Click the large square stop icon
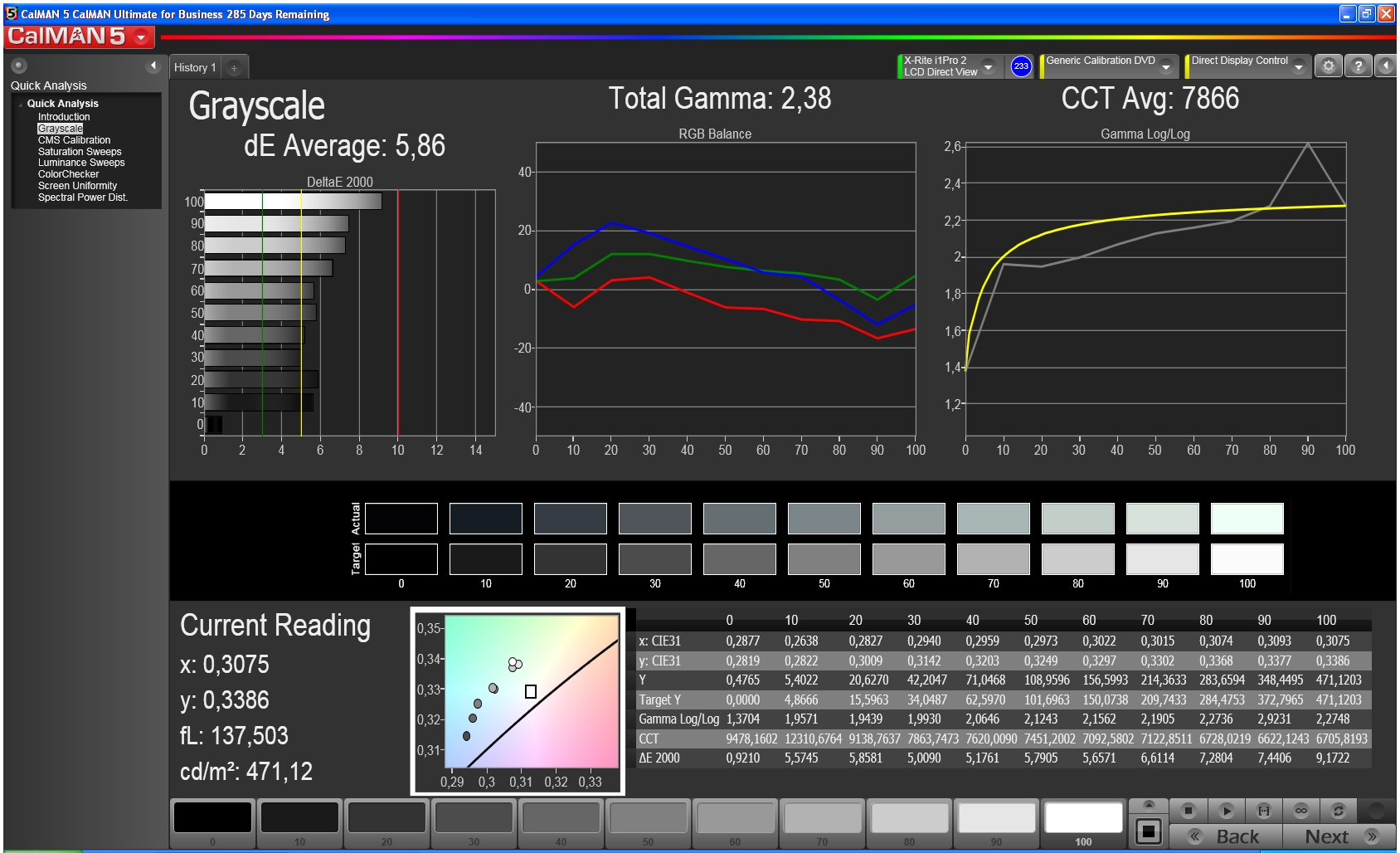Screen dimensions: 1400x853 click(1149, 831)
